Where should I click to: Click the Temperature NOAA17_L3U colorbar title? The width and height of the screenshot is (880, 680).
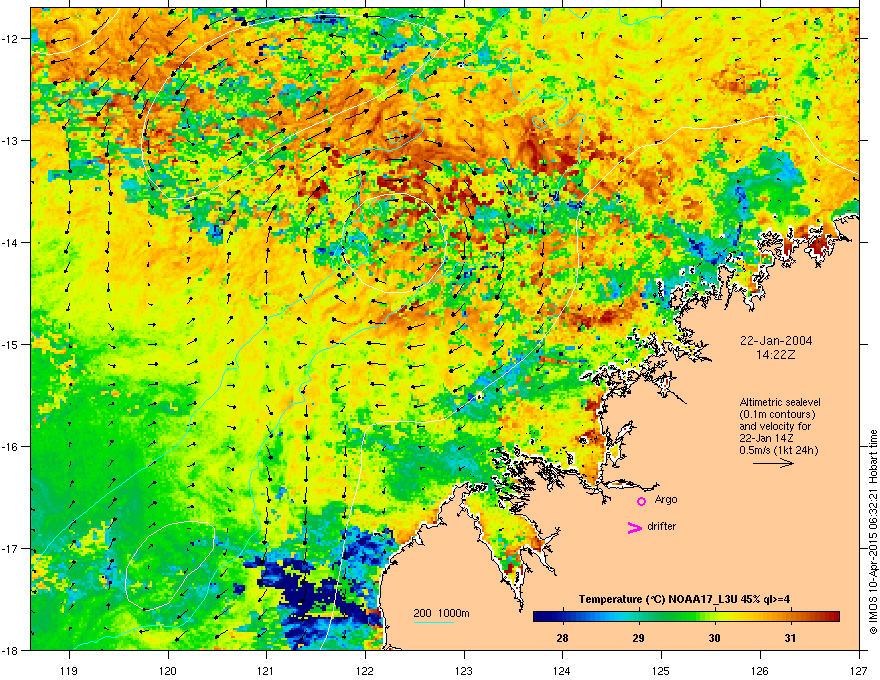(x=684, y=599)
